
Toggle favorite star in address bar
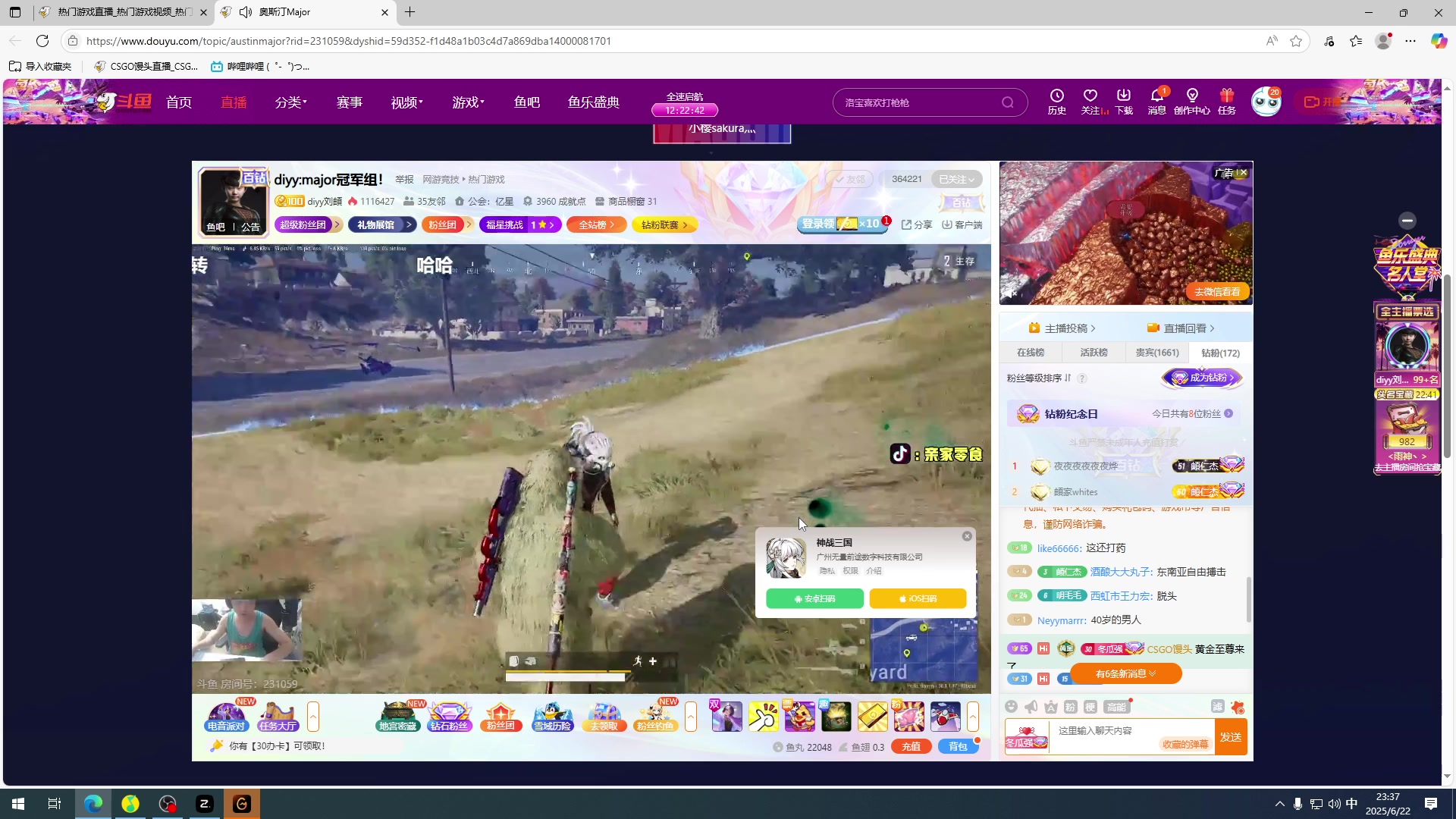(1296, 41)
